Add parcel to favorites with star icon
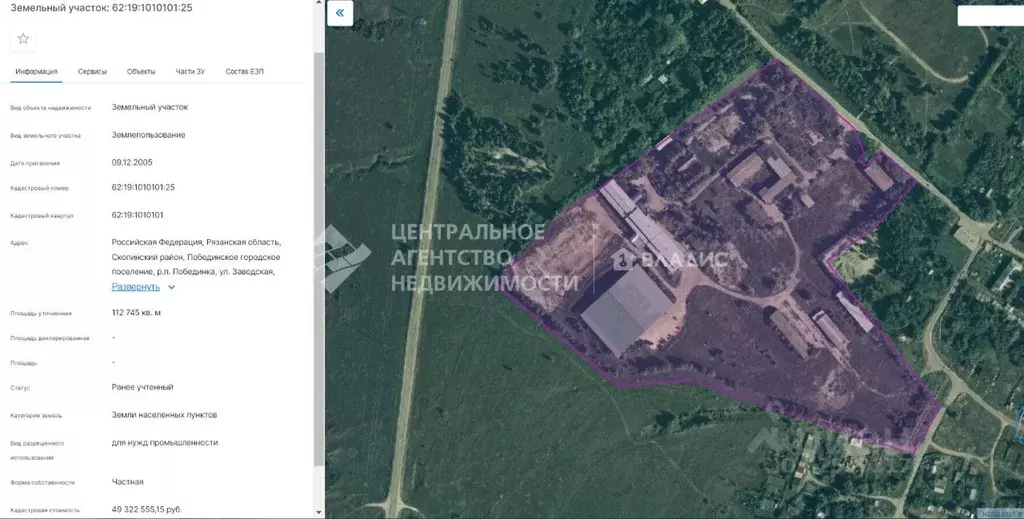 23,39
